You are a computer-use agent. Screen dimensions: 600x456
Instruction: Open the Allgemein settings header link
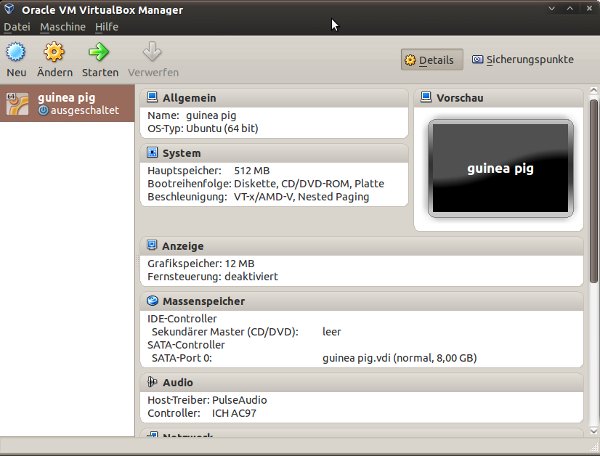[x=189, y=98]
